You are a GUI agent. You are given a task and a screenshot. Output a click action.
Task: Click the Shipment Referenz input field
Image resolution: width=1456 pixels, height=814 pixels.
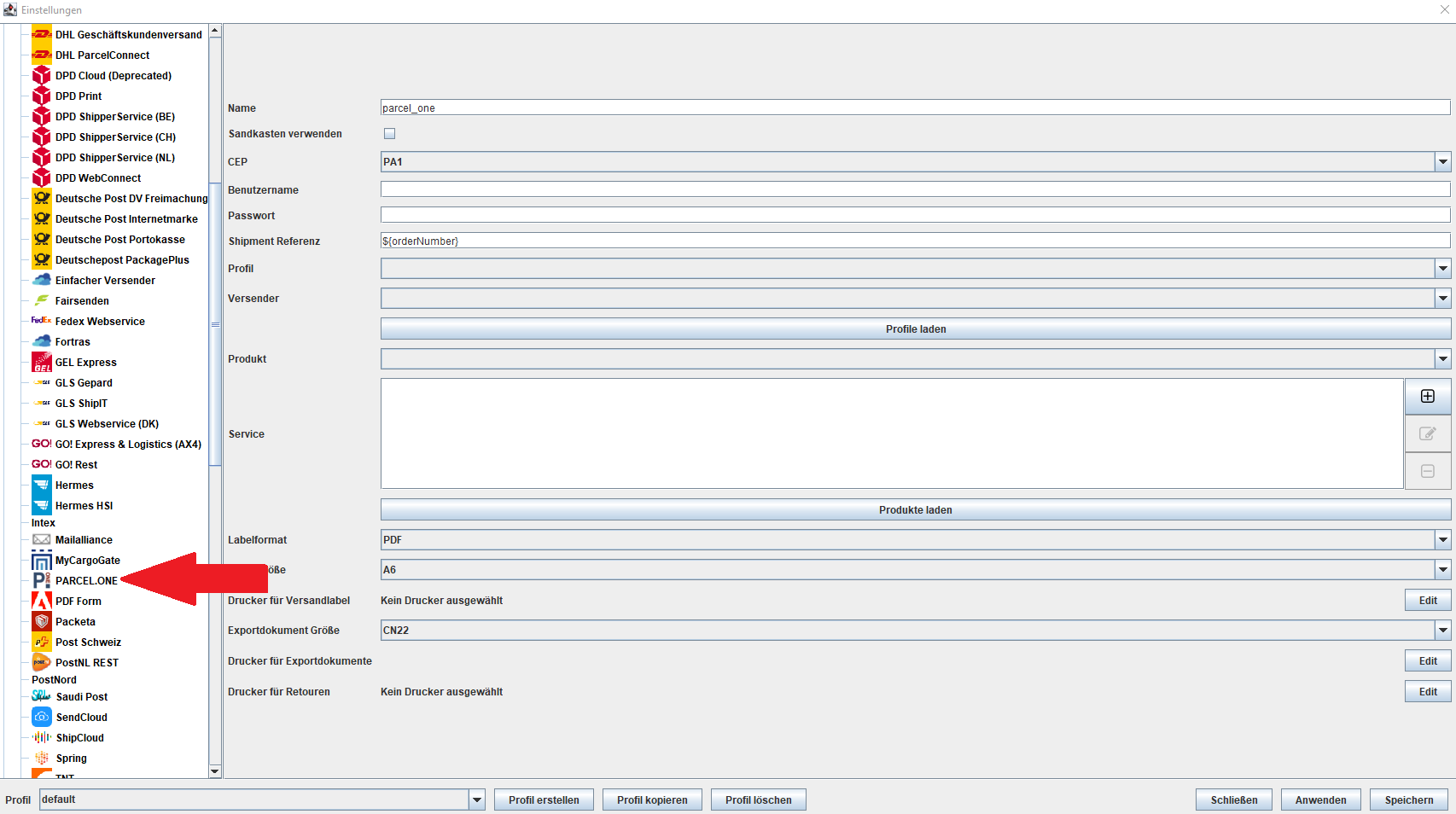tap(916, 241)
